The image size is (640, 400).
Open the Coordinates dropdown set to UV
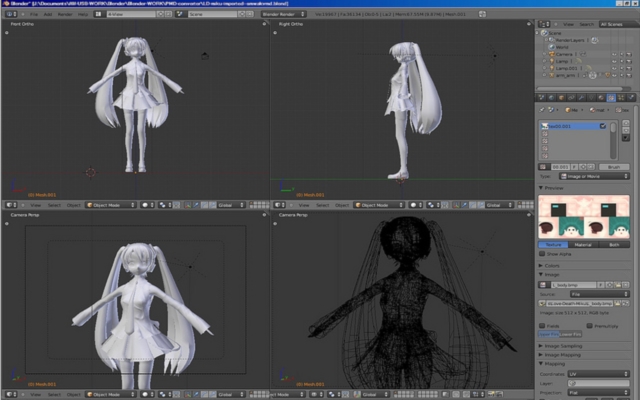[598, 374]
